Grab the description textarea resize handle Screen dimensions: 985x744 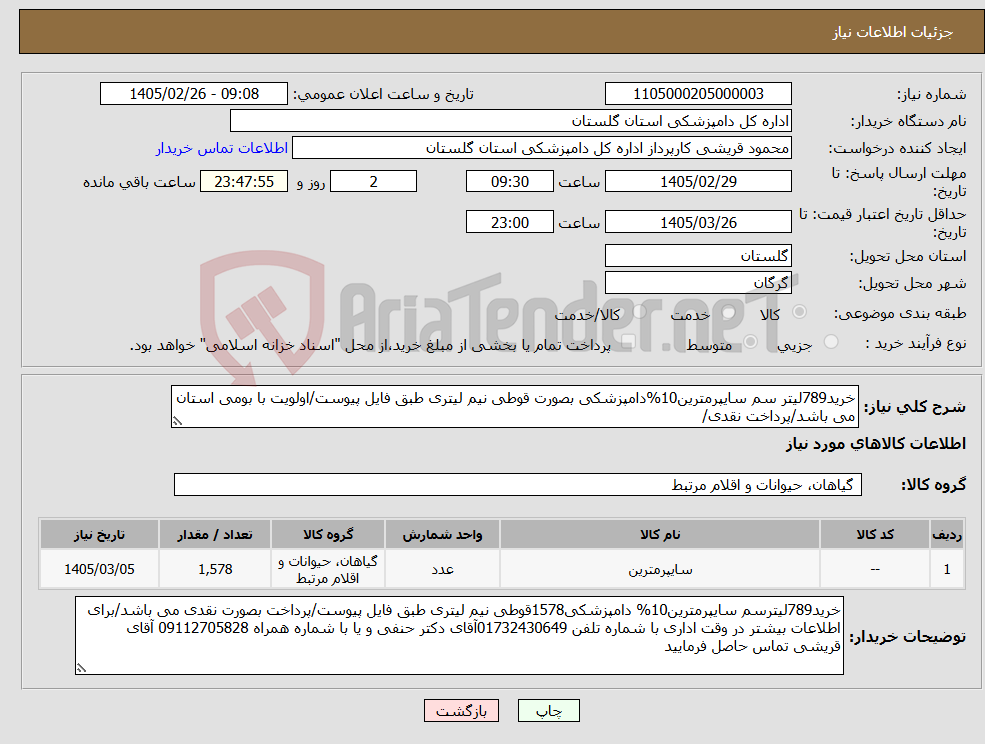(177, 422)
